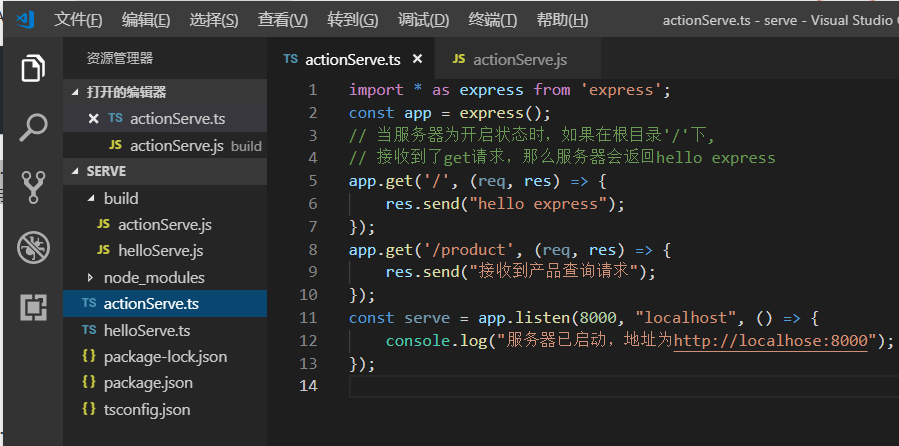Image resolution: width=899 pixels, height=446 pixels.
Task: Click braces icon beside package-lock.json
Action: (89, 356)
